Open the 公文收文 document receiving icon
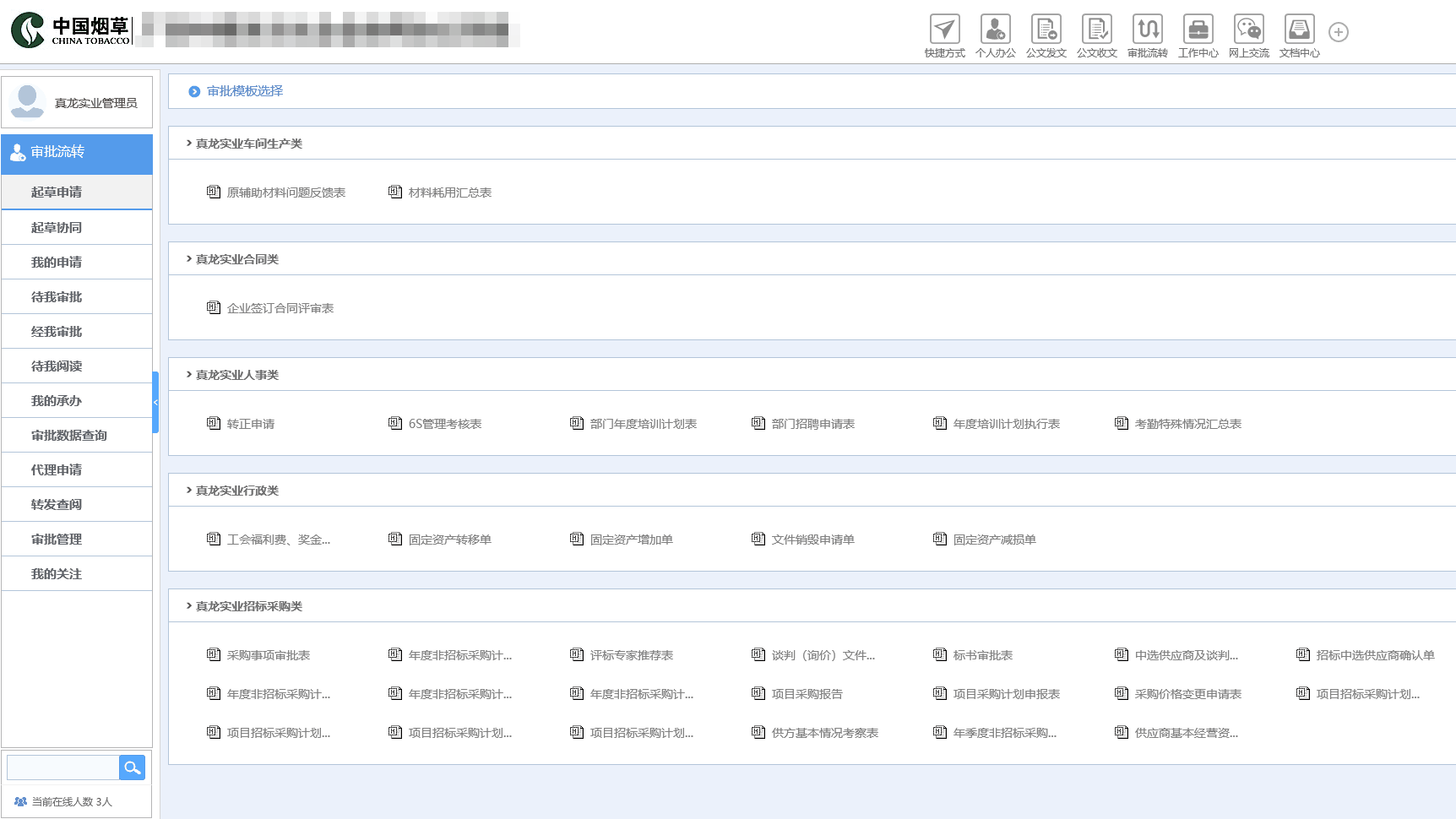This screenshot has width=1456, height=819. [x=1096, y=30]
